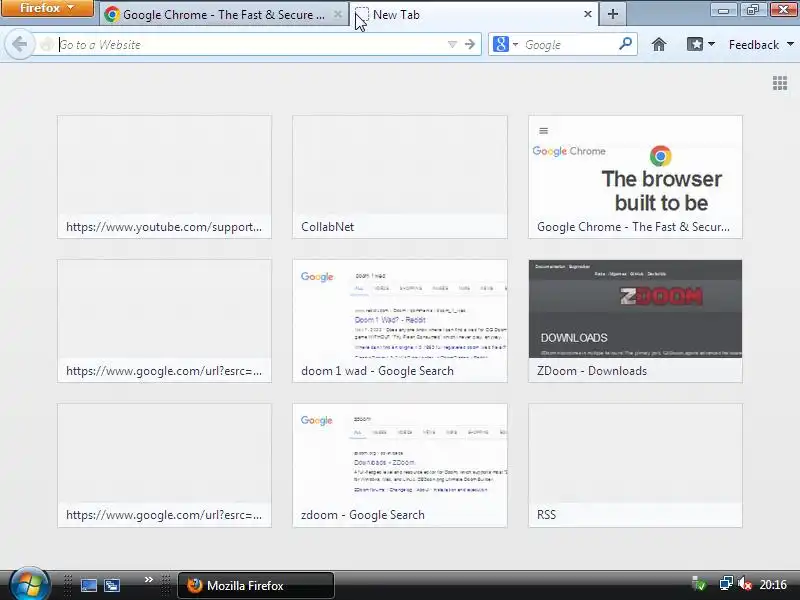Toggle the new tab grid view icon
Screen dimensions: 800x600
[x=780, y=83]
